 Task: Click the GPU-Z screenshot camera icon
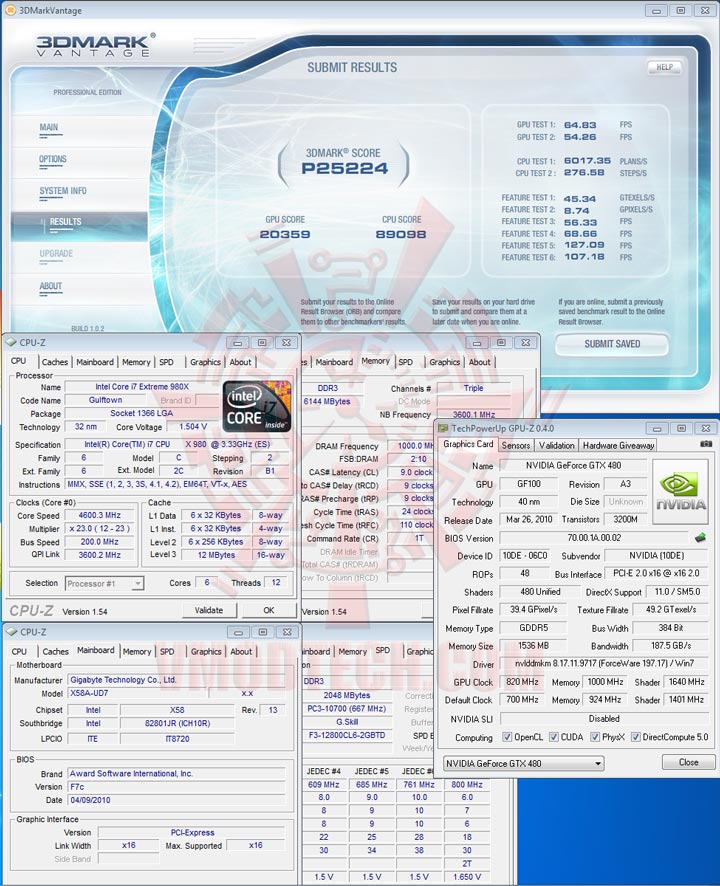(706, 444)
